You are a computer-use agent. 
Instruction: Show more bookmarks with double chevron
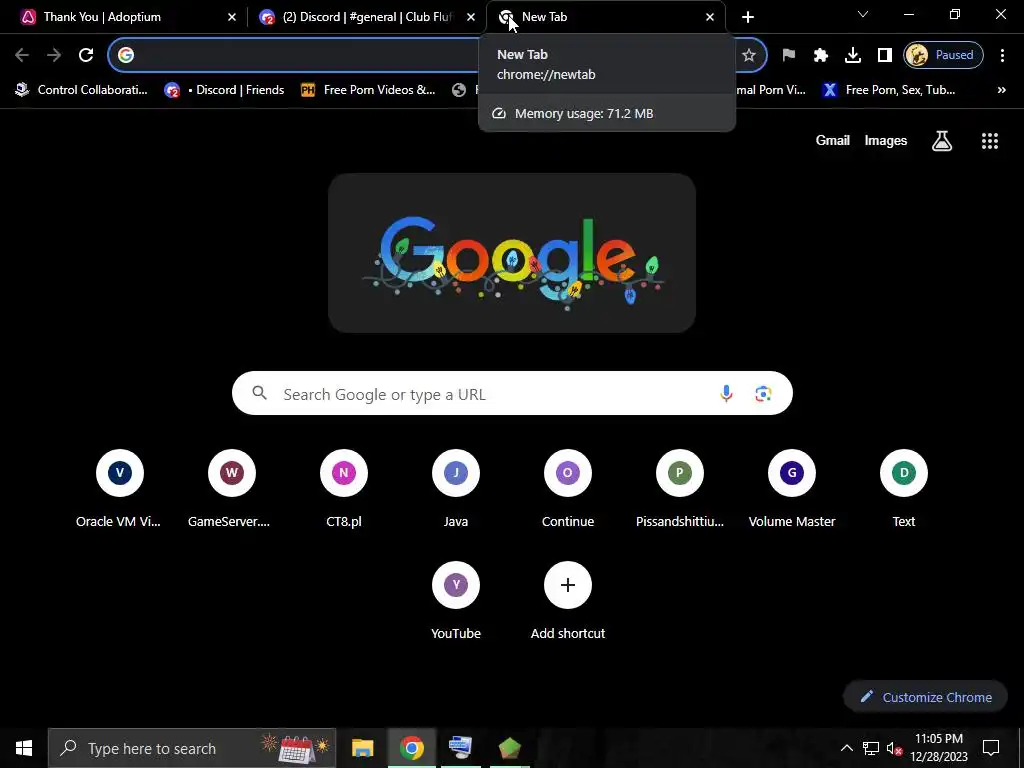[x=1001, y=90]
